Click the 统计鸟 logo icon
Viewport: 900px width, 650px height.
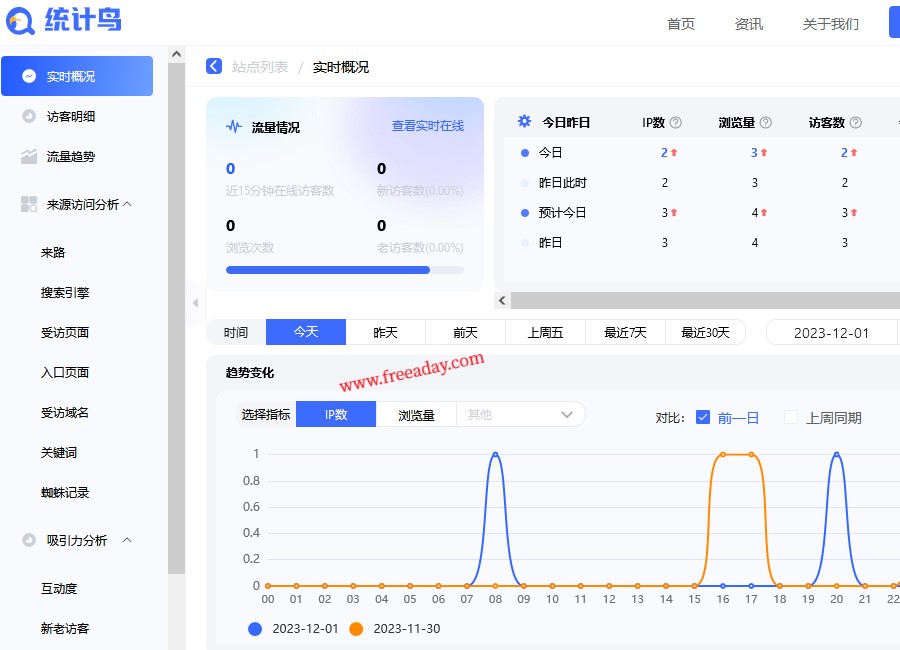(x=20, y=21)
